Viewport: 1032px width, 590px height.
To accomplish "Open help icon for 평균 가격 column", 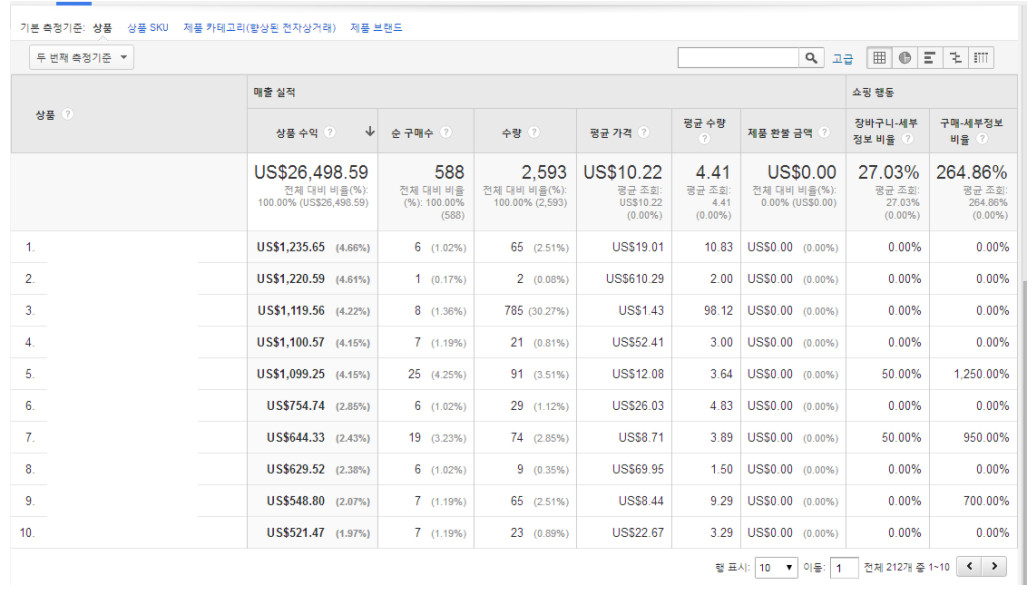I will tap(644, 132).
